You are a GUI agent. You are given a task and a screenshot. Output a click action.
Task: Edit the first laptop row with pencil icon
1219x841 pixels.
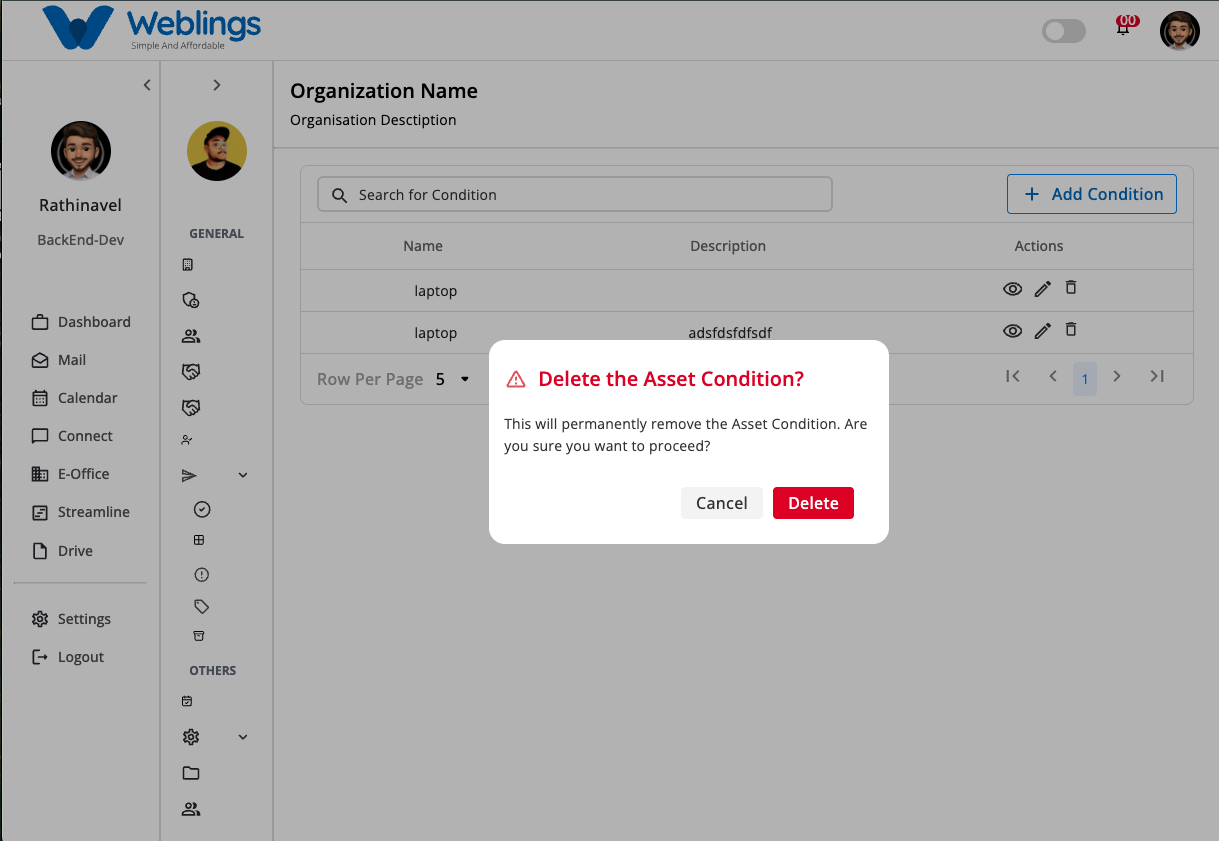click(x=1042, y=289)
